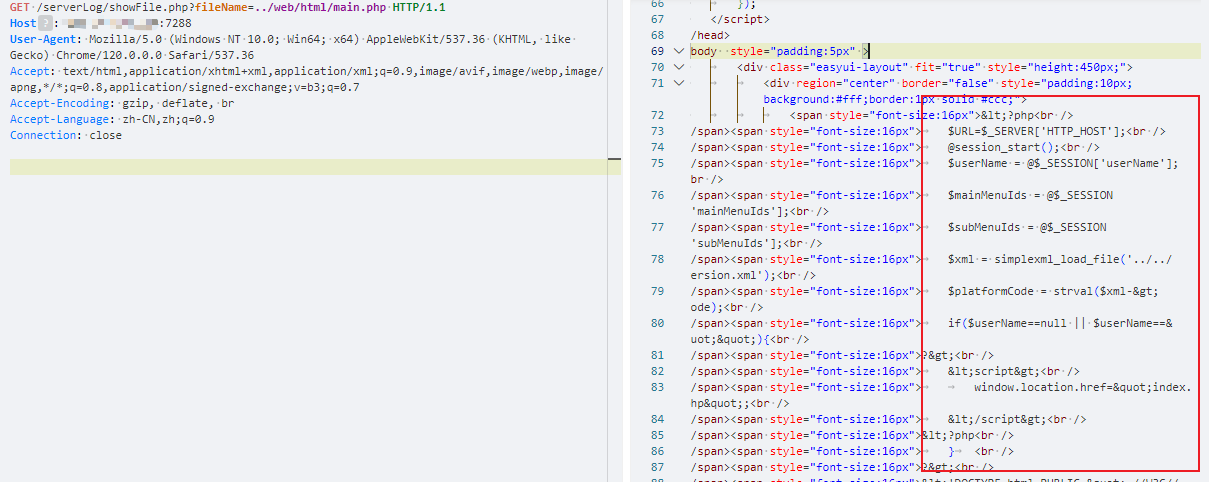Collapse the easyui-layout div fold at line 70
Screen dimensions: 1209x482
680,67
